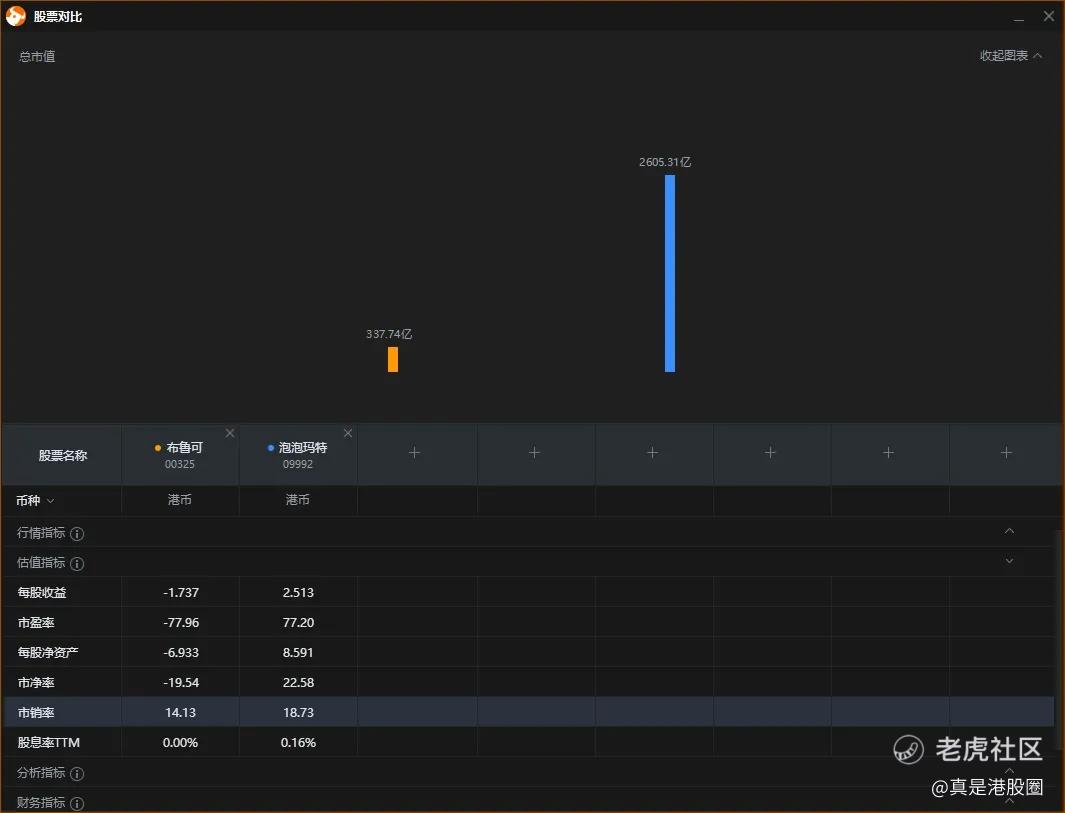Click the info icon beside 分析指标

point(77,774)
